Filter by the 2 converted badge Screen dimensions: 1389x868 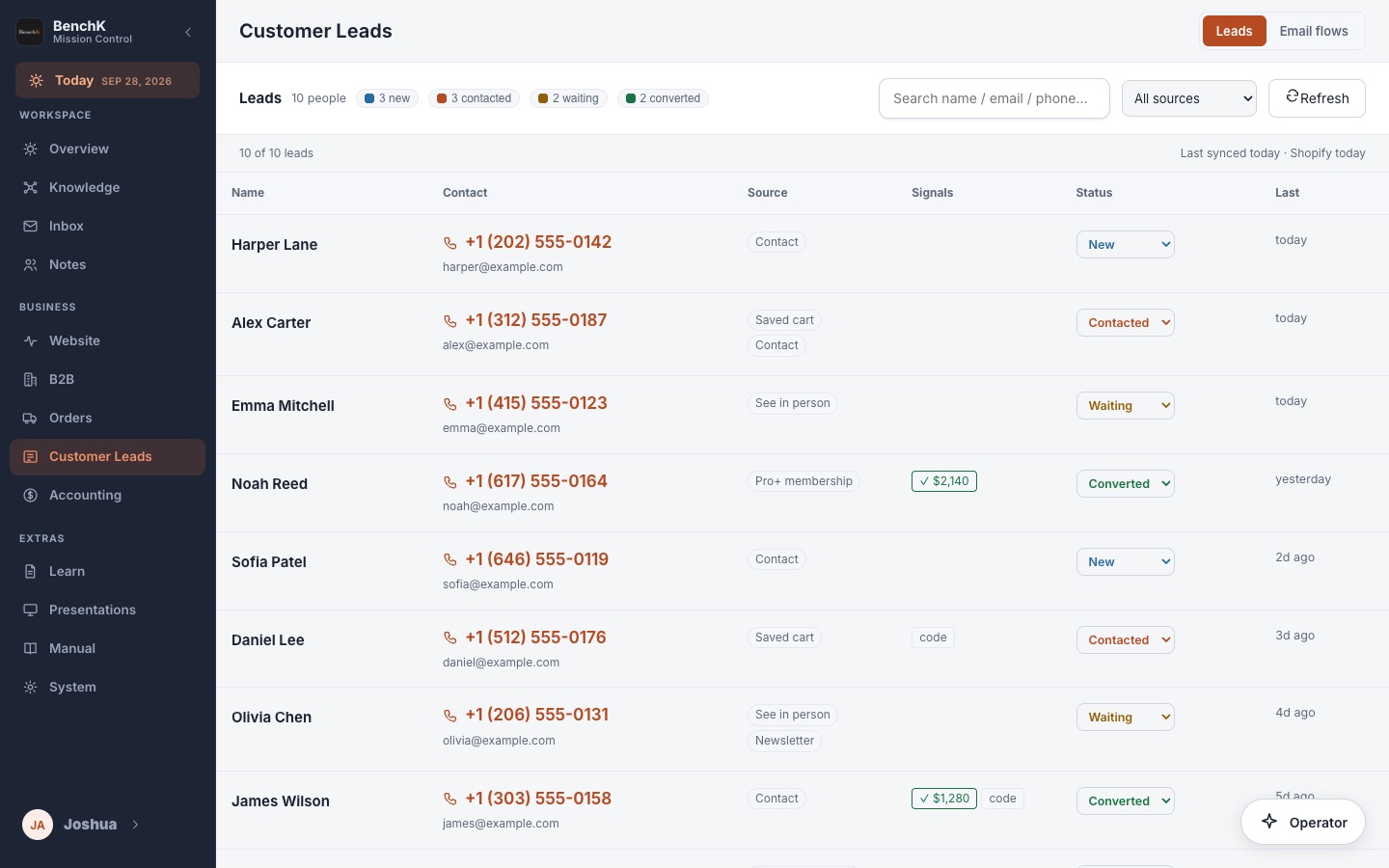point(663,98)
